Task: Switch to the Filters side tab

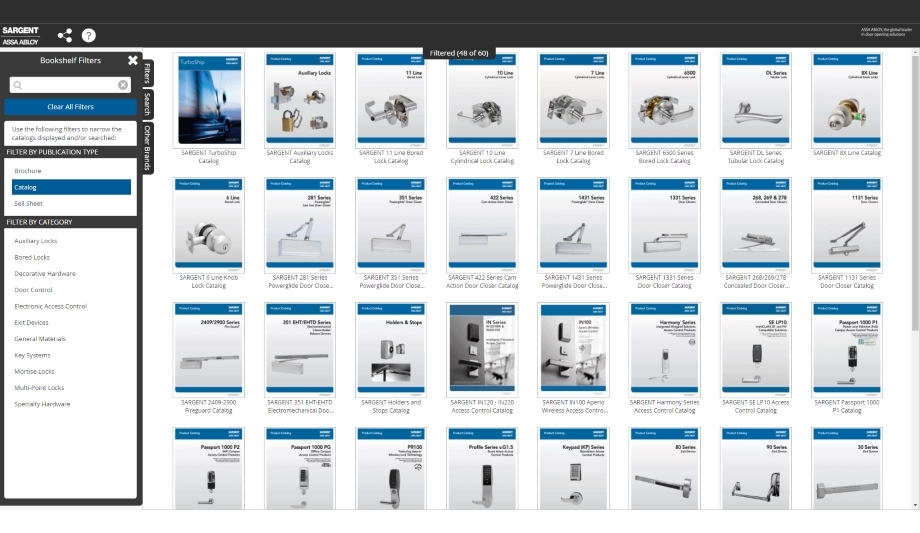Action: tap(147, 74)
